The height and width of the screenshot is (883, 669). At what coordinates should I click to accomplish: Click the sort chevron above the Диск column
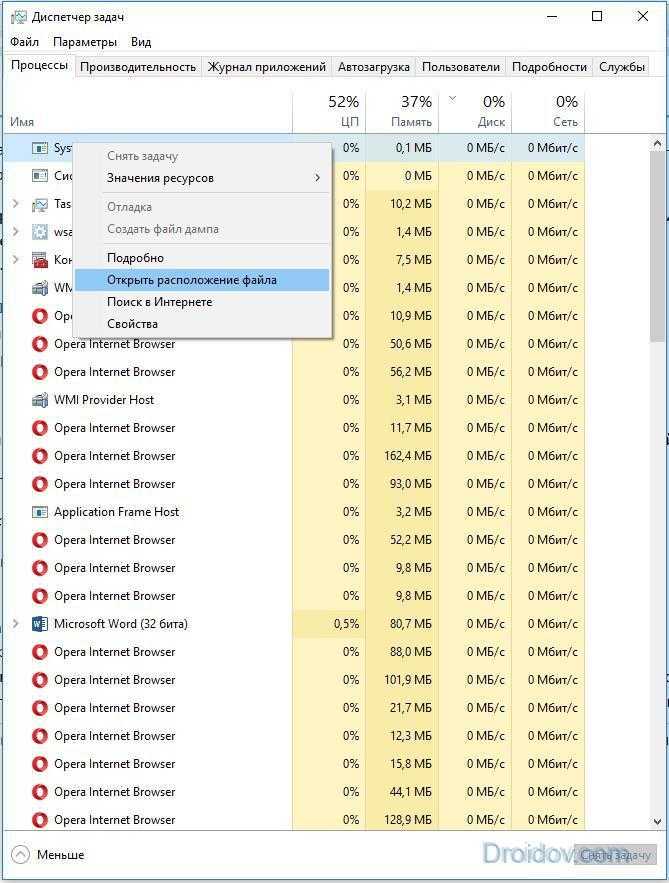pyautogui.click(x=452, y=99)
